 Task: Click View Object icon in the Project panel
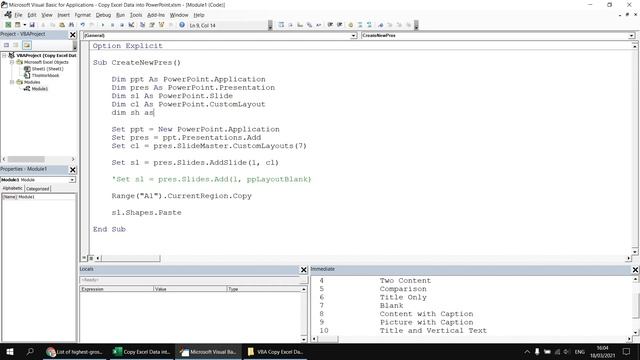(16, 45)
